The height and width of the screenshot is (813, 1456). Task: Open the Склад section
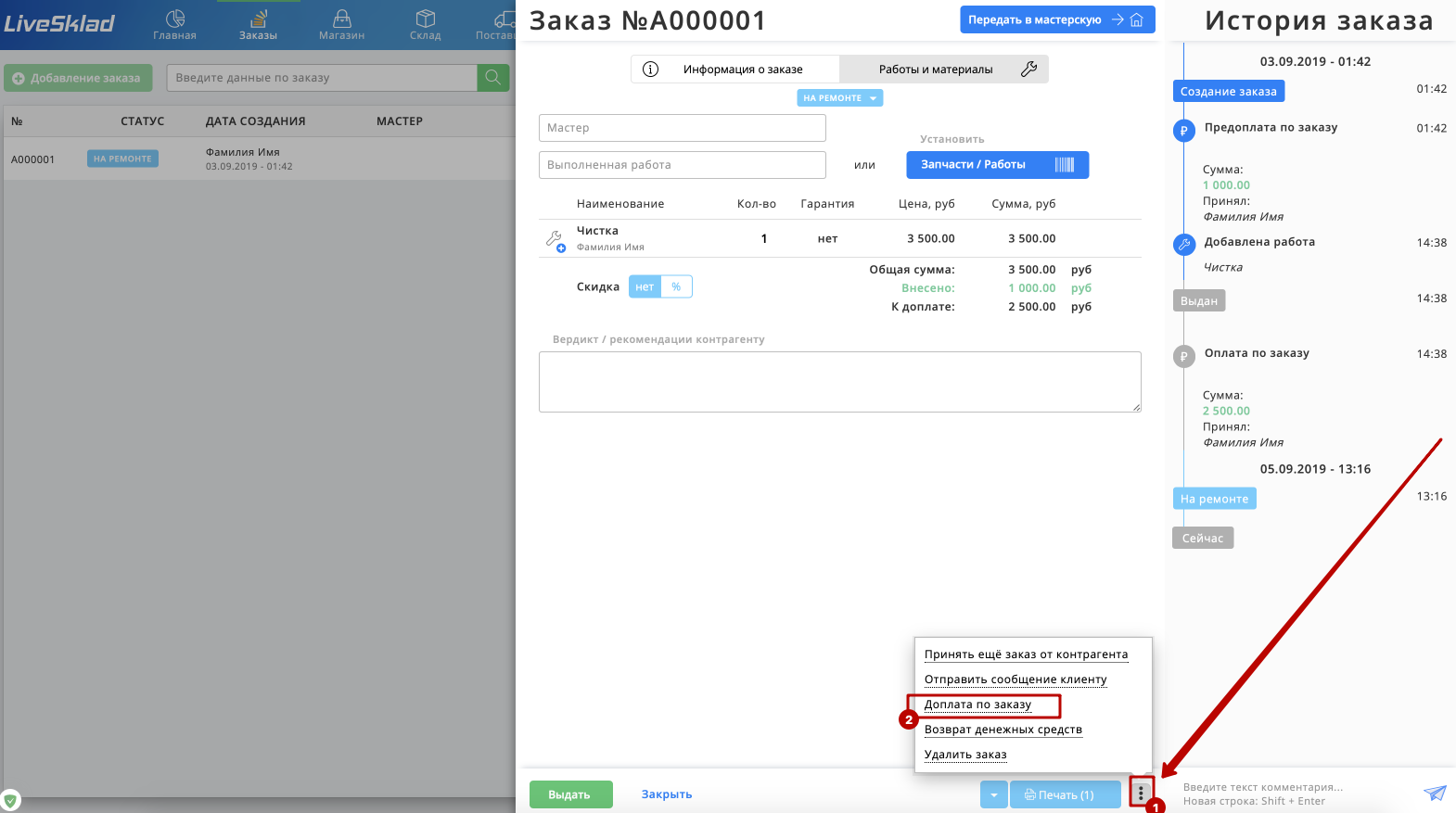[x=425, y=25]
